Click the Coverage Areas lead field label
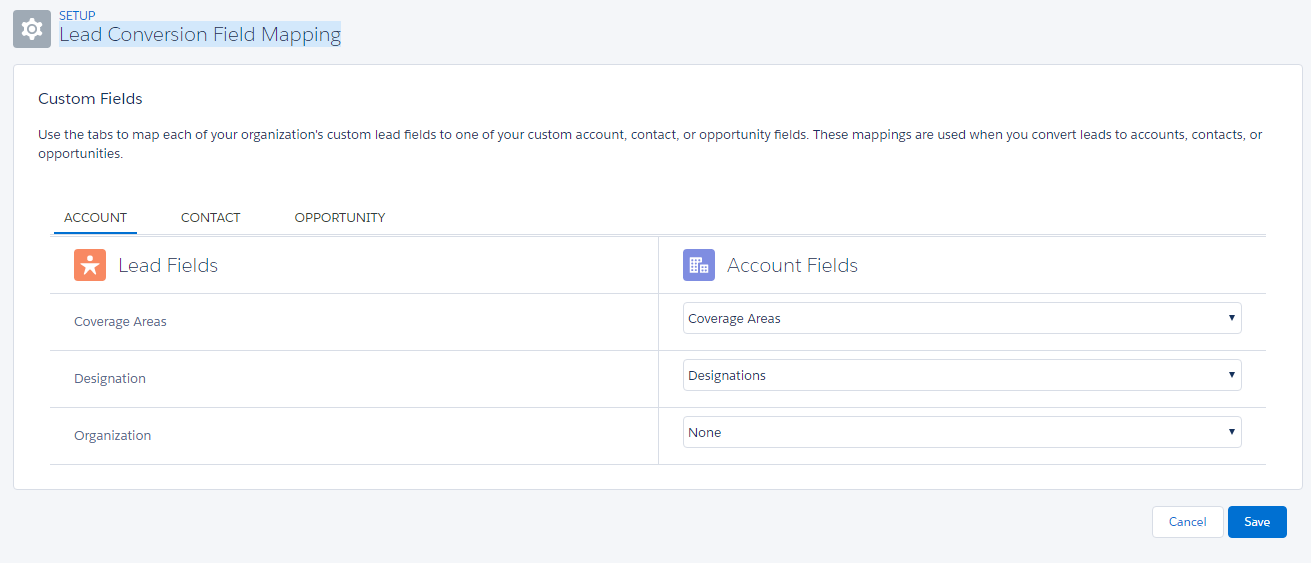Viewport: 1311px width, 563px height. pyautogui.click(x=120, y=322)
